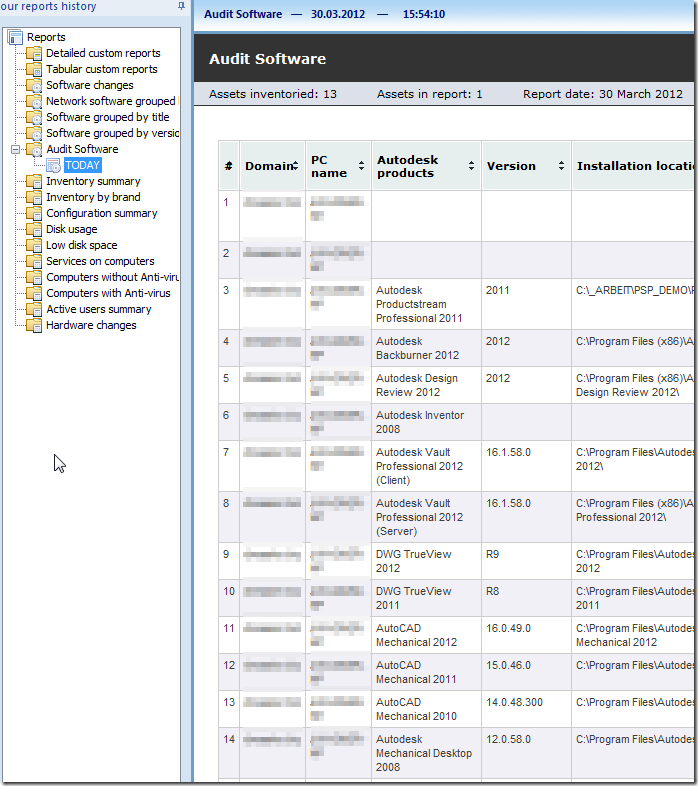The height and width of the screenshot is (786, 698).
Task: Click the Installation location column header
Action: [x=633, y=166]
